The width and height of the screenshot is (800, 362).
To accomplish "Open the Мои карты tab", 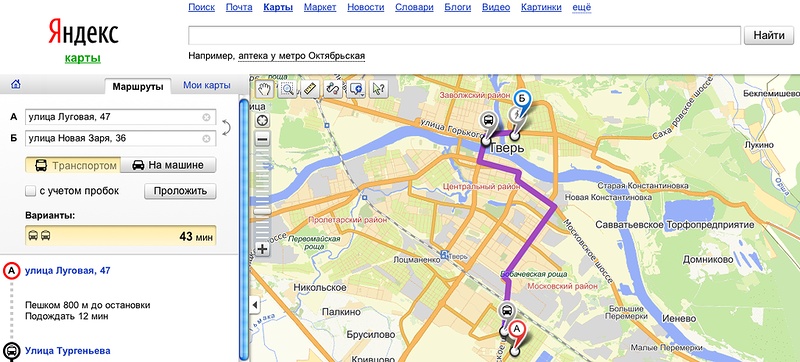I will (x=207, y=85).
